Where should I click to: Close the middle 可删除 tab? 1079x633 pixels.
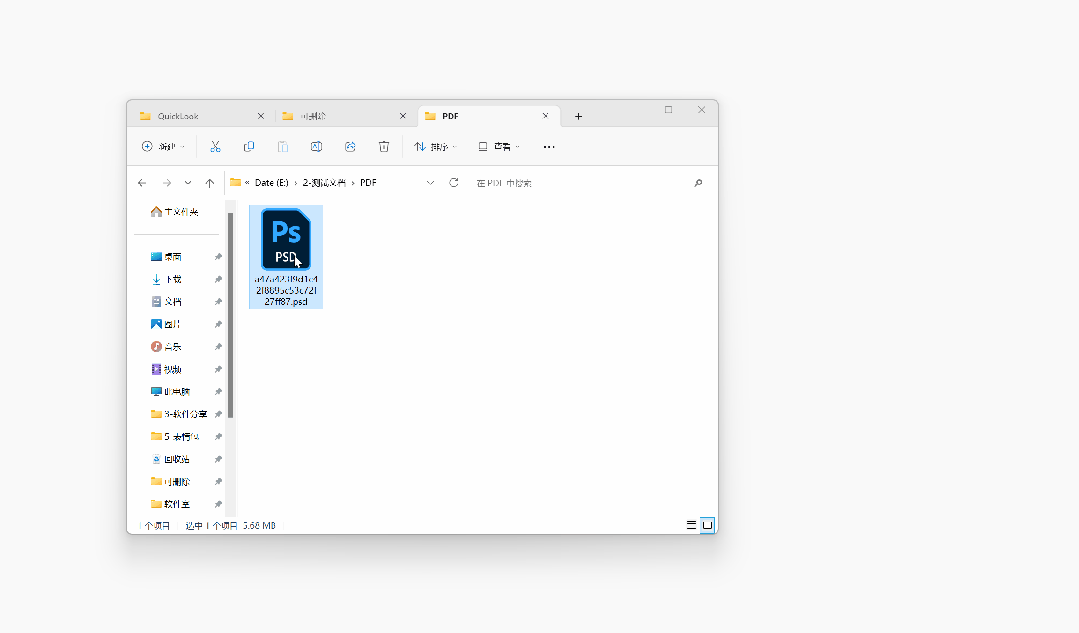(x=403, y=116)
